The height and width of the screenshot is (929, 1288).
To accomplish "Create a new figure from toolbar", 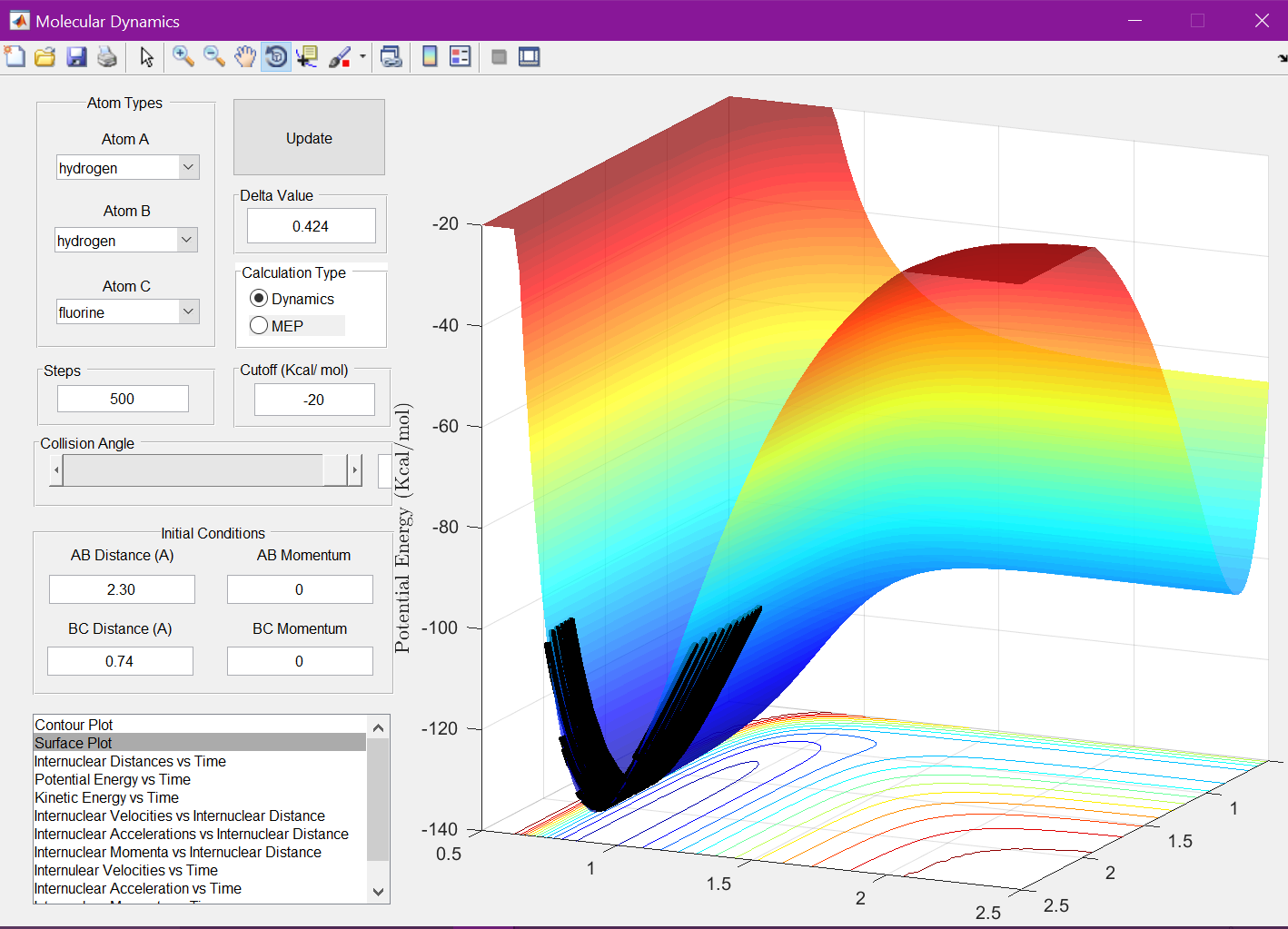I will pyautogui.click(x=15, y=57).
